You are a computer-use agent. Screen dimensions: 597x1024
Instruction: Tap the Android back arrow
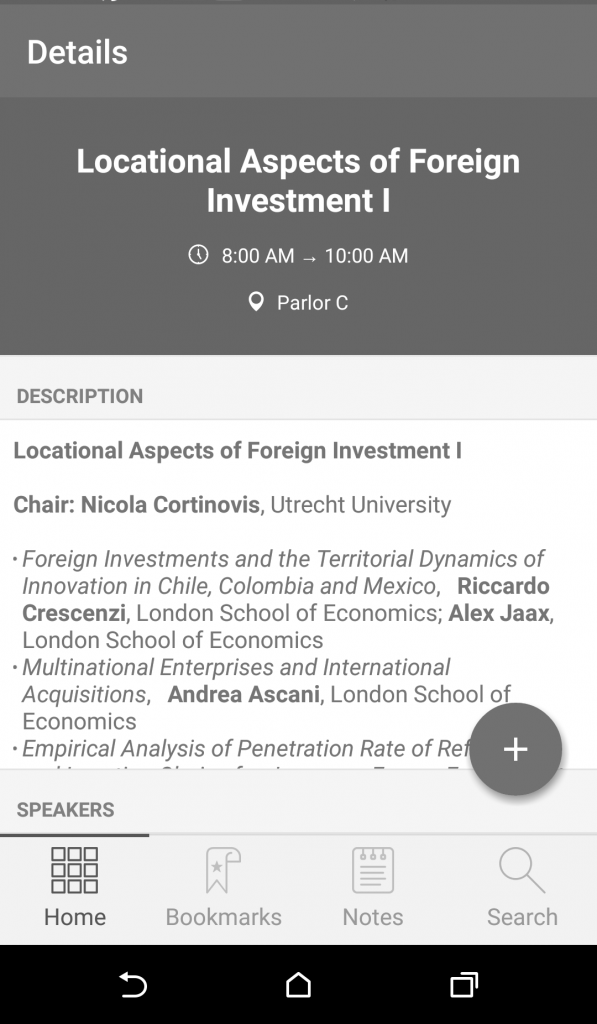(133, 985)
